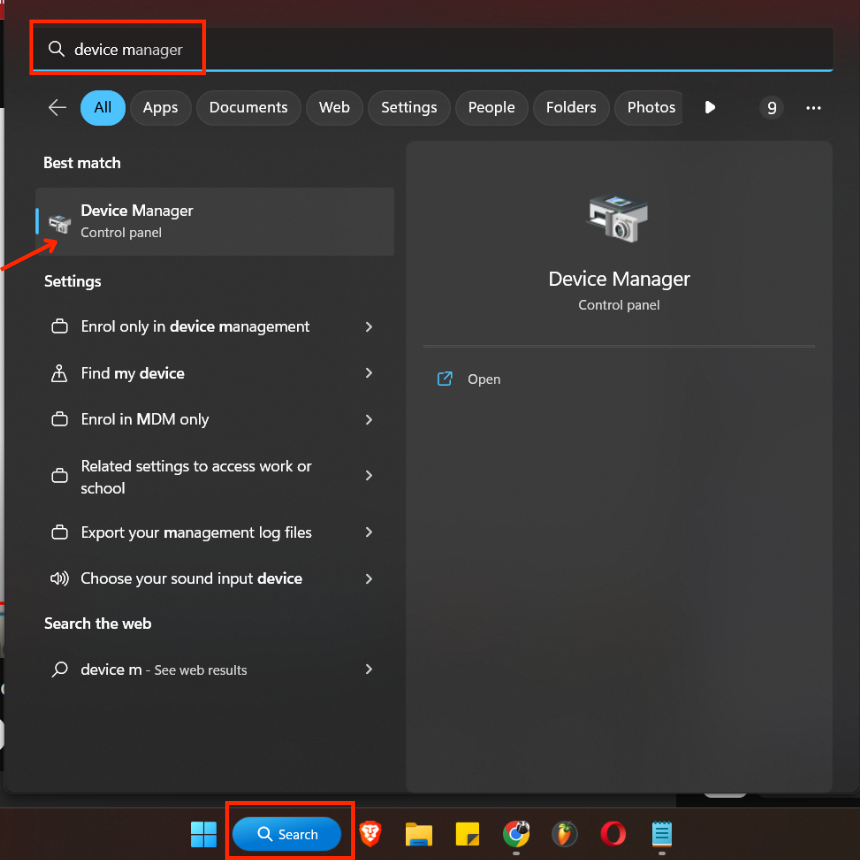
Task: Open the Device Manager best match result
Action: 214,222
